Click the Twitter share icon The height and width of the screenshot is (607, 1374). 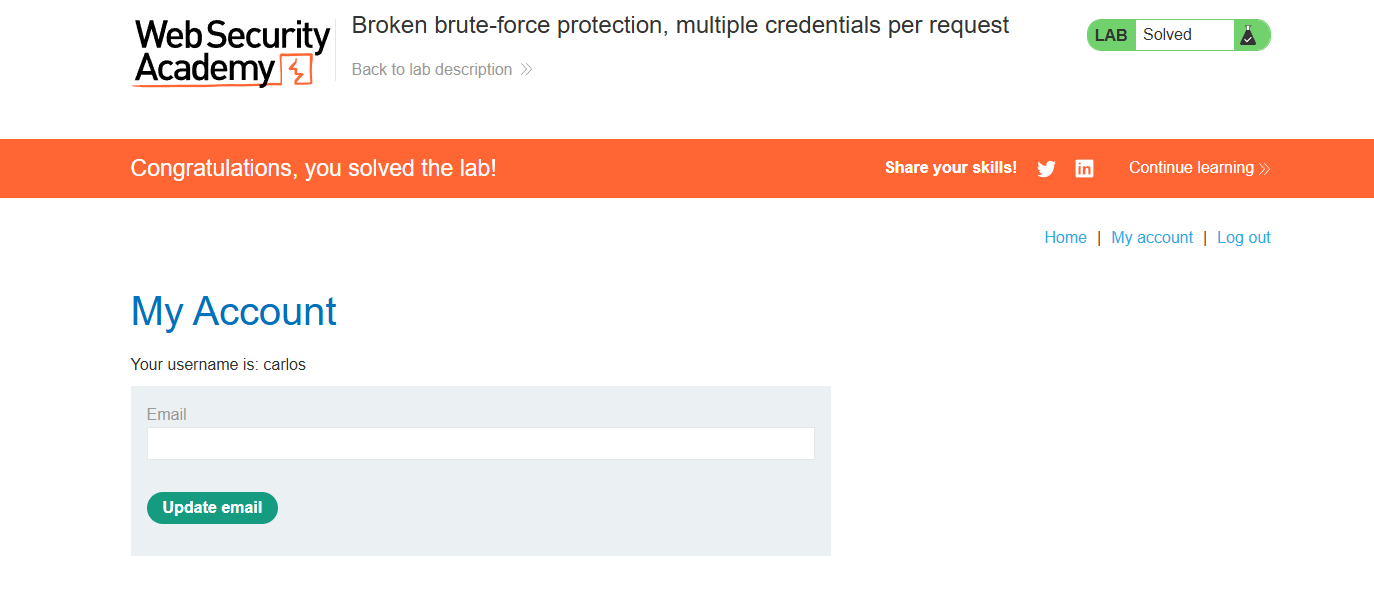click(1046, 169)
